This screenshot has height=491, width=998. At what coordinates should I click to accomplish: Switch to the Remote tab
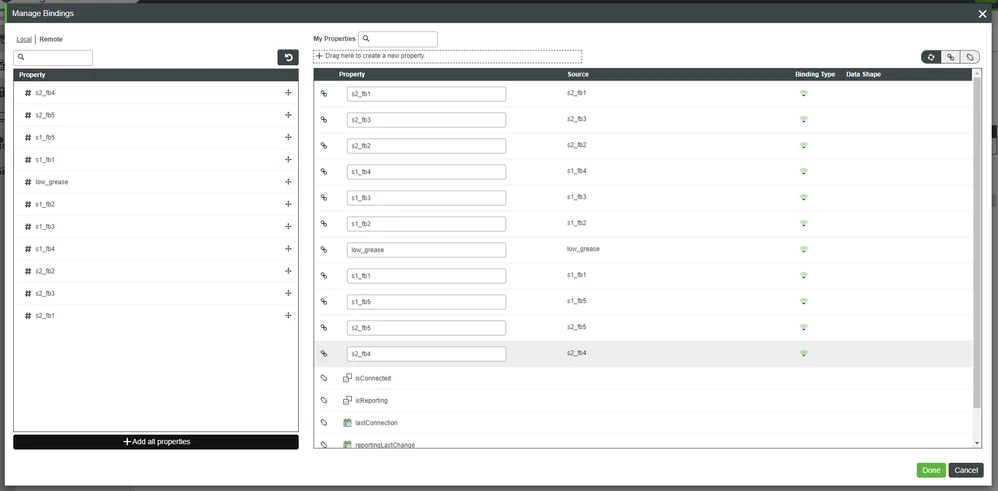coord(51,39)
